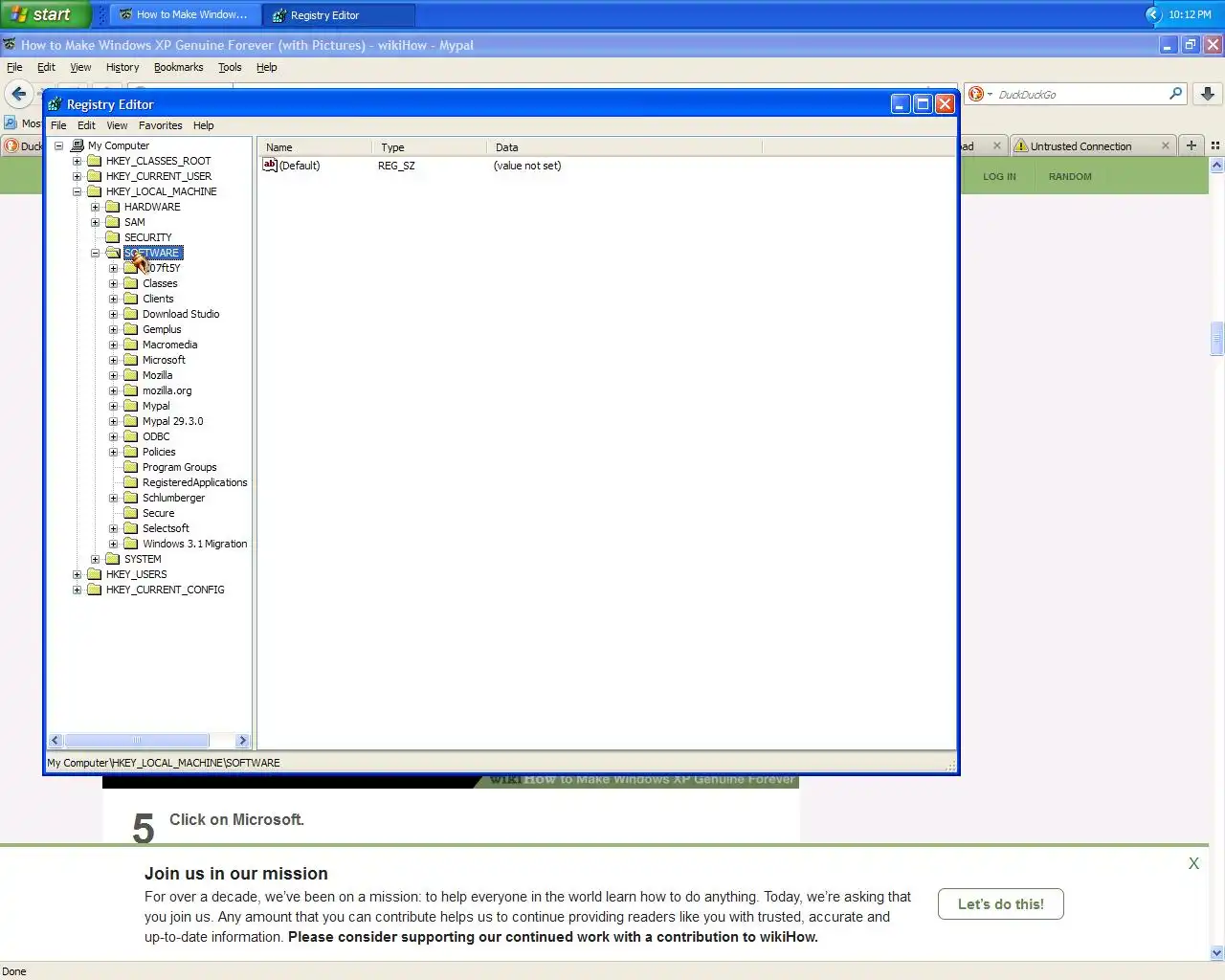Click the Classes folder icon
The height and width of the screenshot is (980, 1225).
click(x=131, y=283)
